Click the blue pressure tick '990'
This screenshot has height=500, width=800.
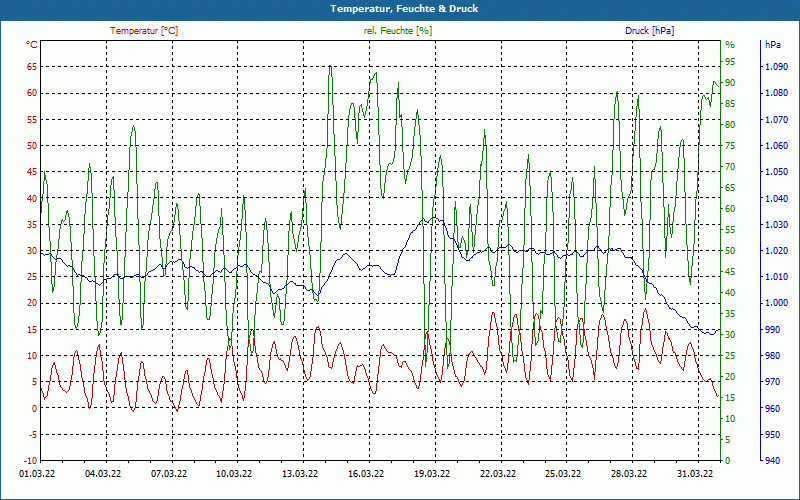772,329
